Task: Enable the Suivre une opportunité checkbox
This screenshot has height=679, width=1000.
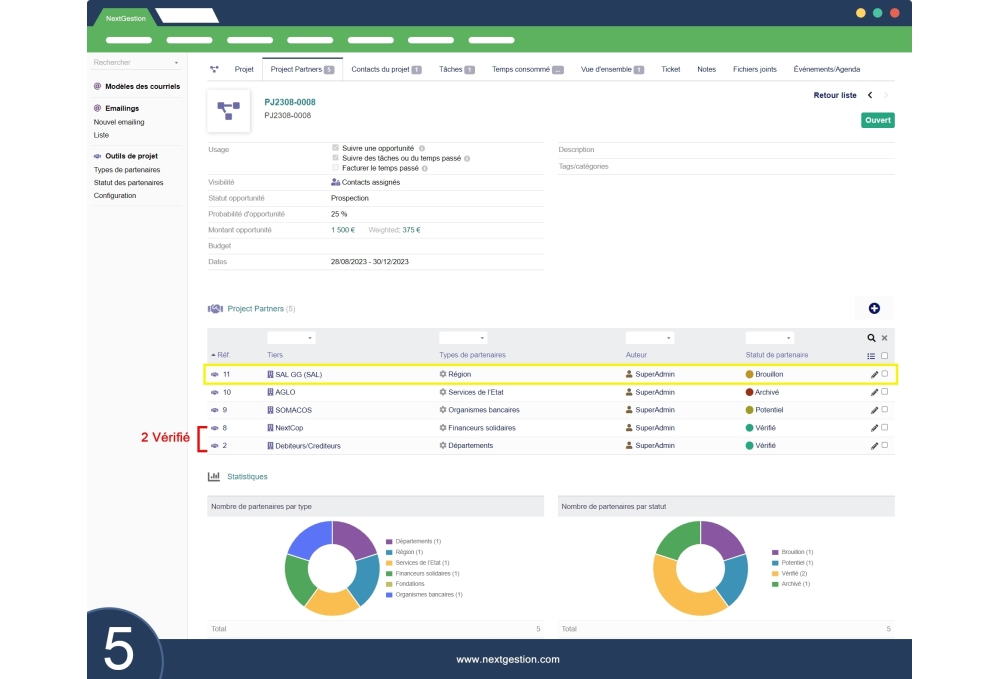Action: (x=337, y=146)
